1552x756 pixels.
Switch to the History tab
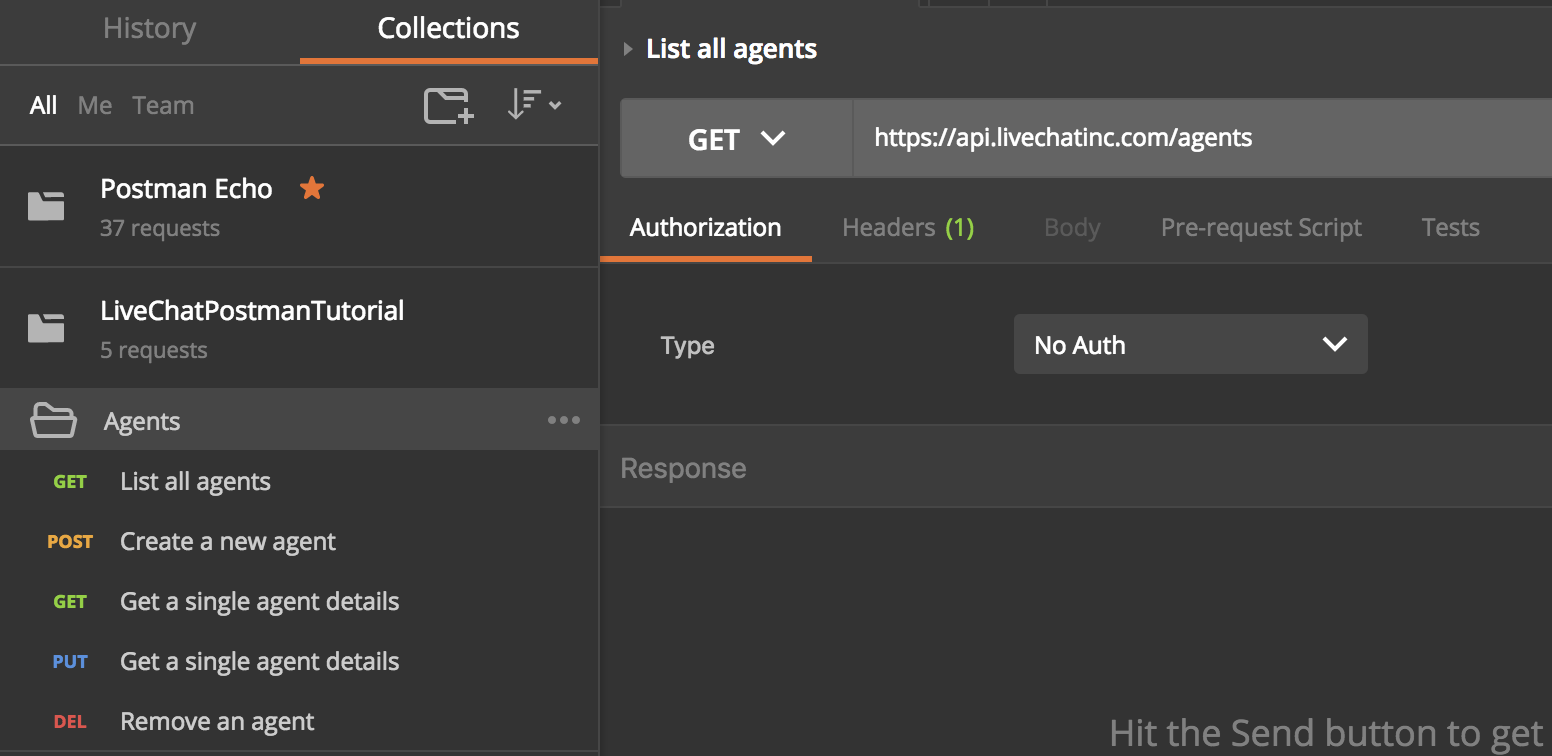coord(149,28)
